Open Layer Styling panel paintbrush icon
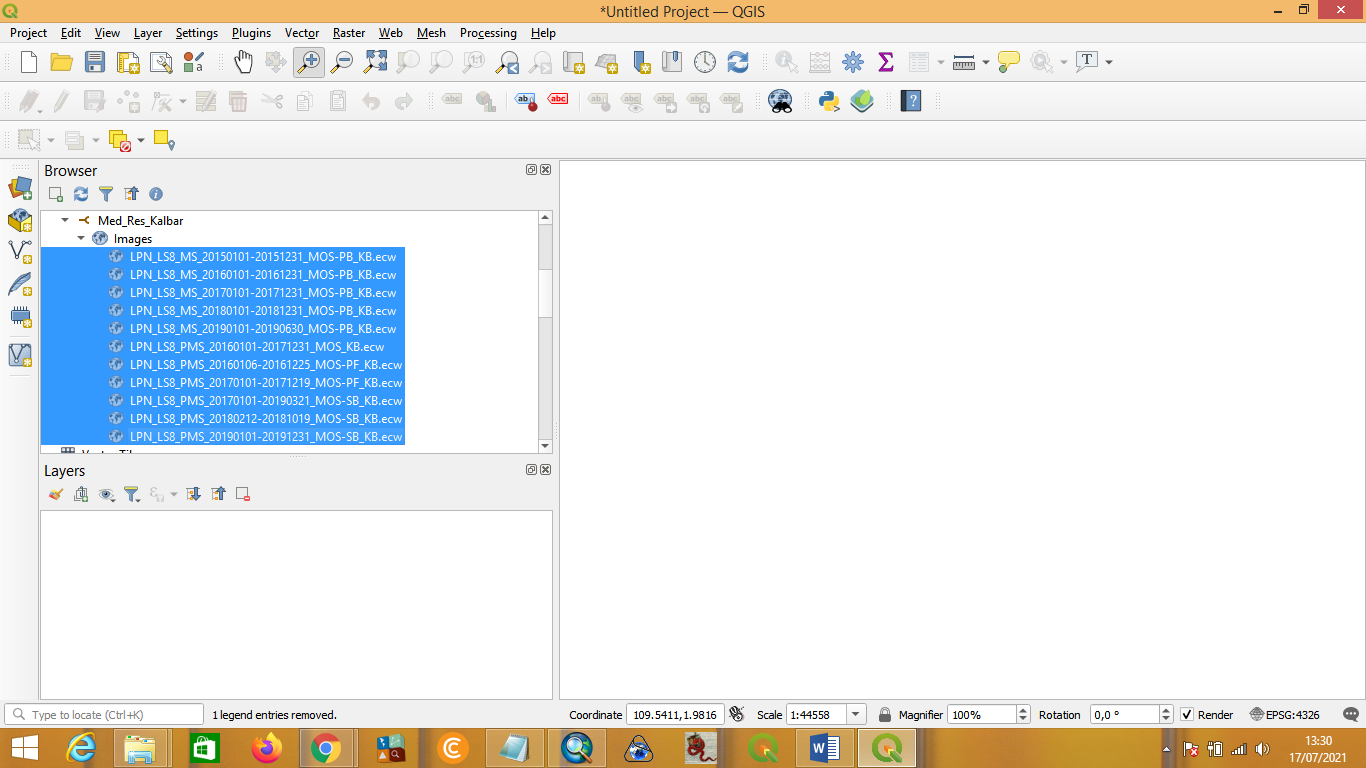Image resolution: width=1366 pixels, height=768 pixels. (x=56, y=494)
